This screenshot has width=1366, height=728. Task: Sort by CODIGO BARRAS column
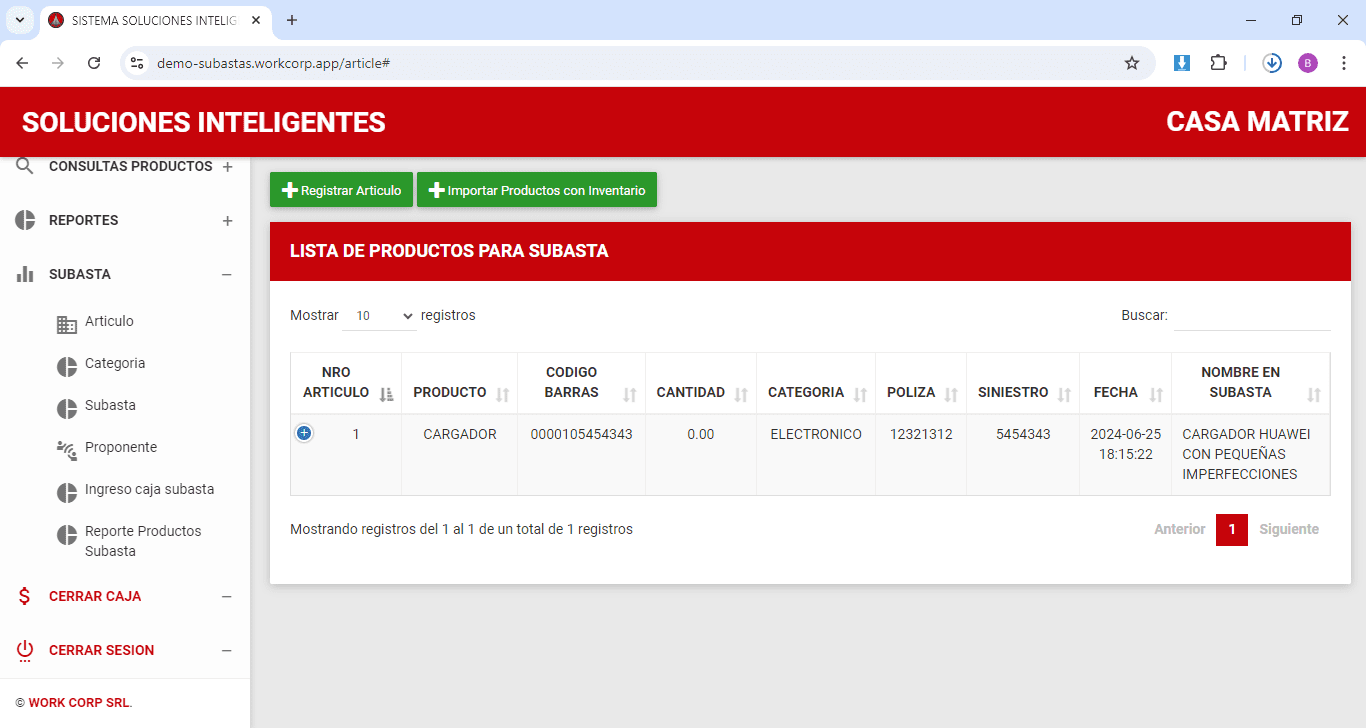tap(581, 383)
